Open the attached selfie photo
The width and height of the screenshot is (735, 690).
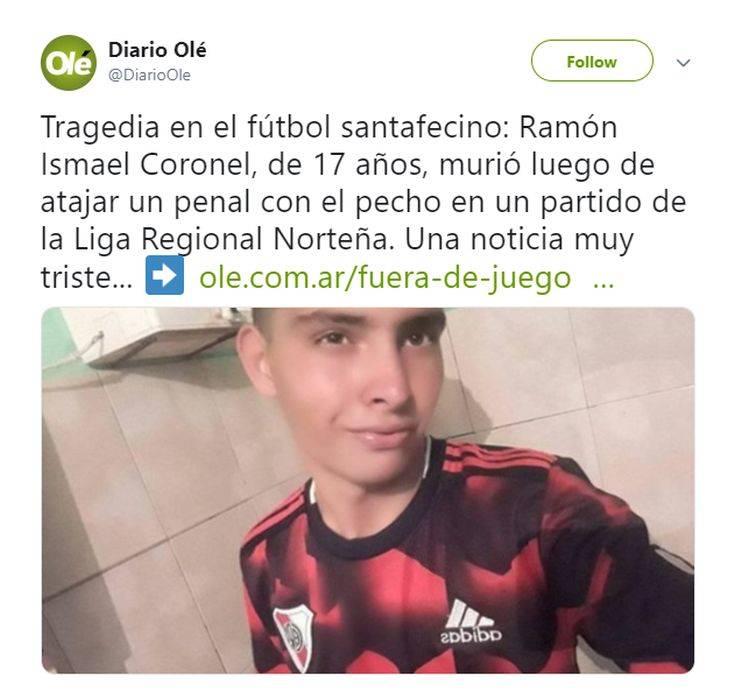[x=368, y=490]
